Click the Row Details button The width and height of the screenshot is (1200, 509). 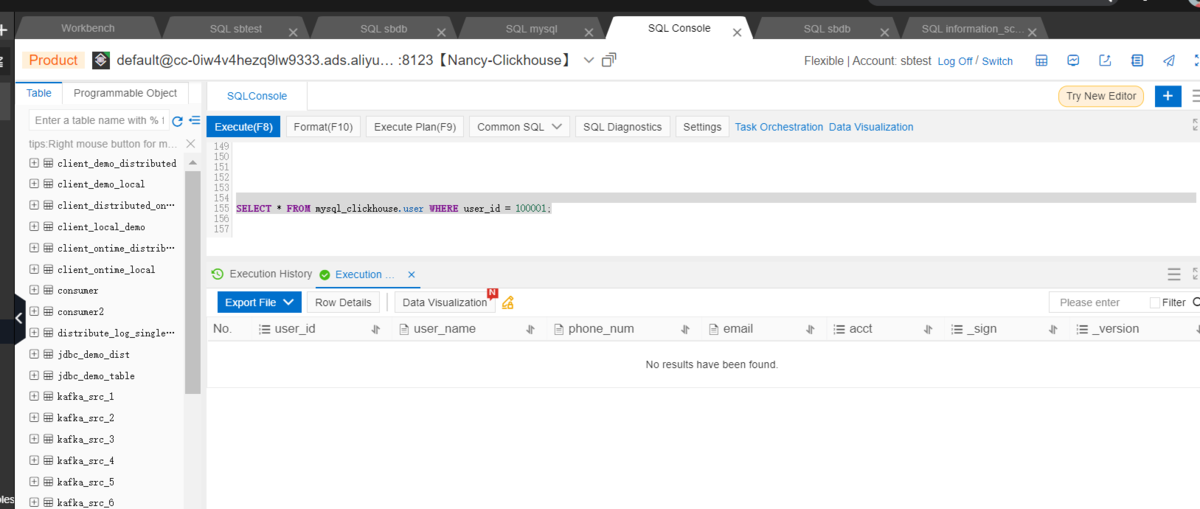click(x=343, y=302)
